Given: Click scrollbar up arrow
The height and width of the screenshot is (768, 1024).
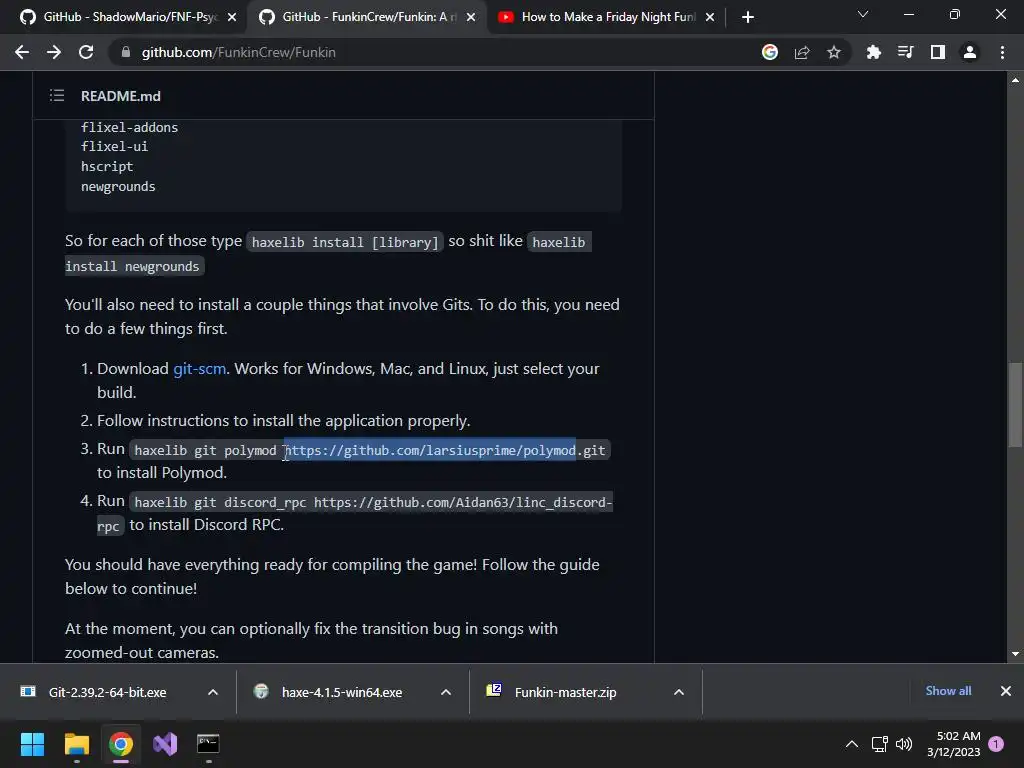Looking at the screenshot, I should [x=1015, y=80].
